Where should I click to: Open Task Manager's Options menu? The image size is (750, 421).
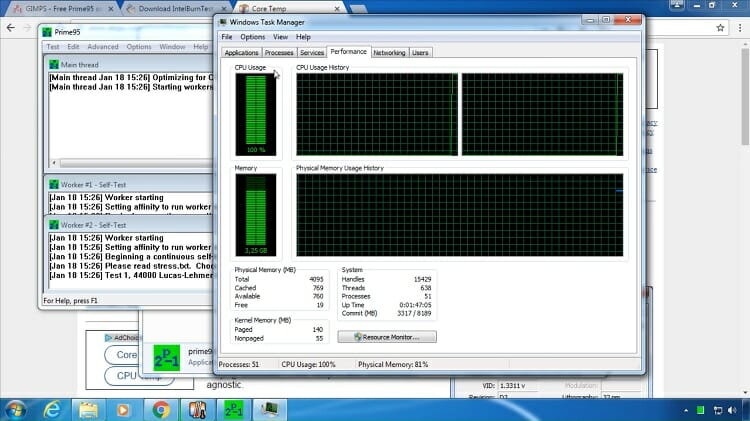pos(253,37)
